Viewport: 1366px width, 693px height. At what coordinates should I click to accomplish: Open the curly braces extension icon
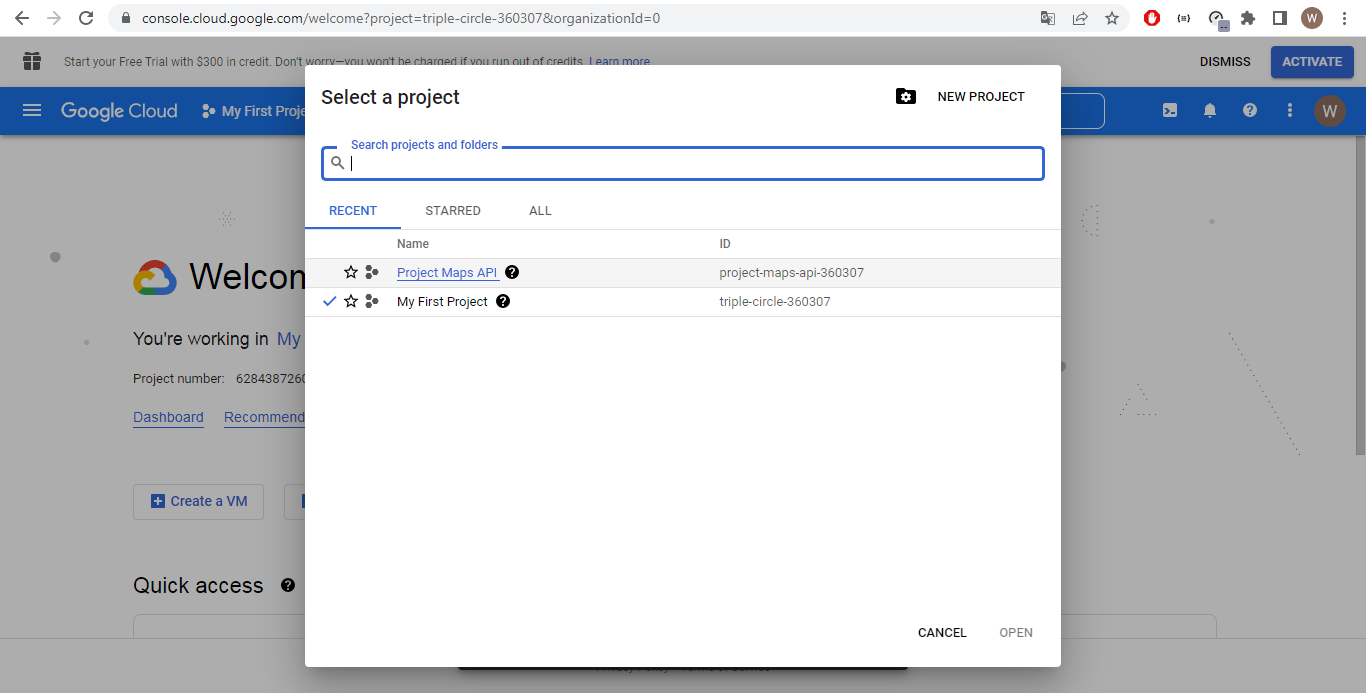coord(1184,18)
